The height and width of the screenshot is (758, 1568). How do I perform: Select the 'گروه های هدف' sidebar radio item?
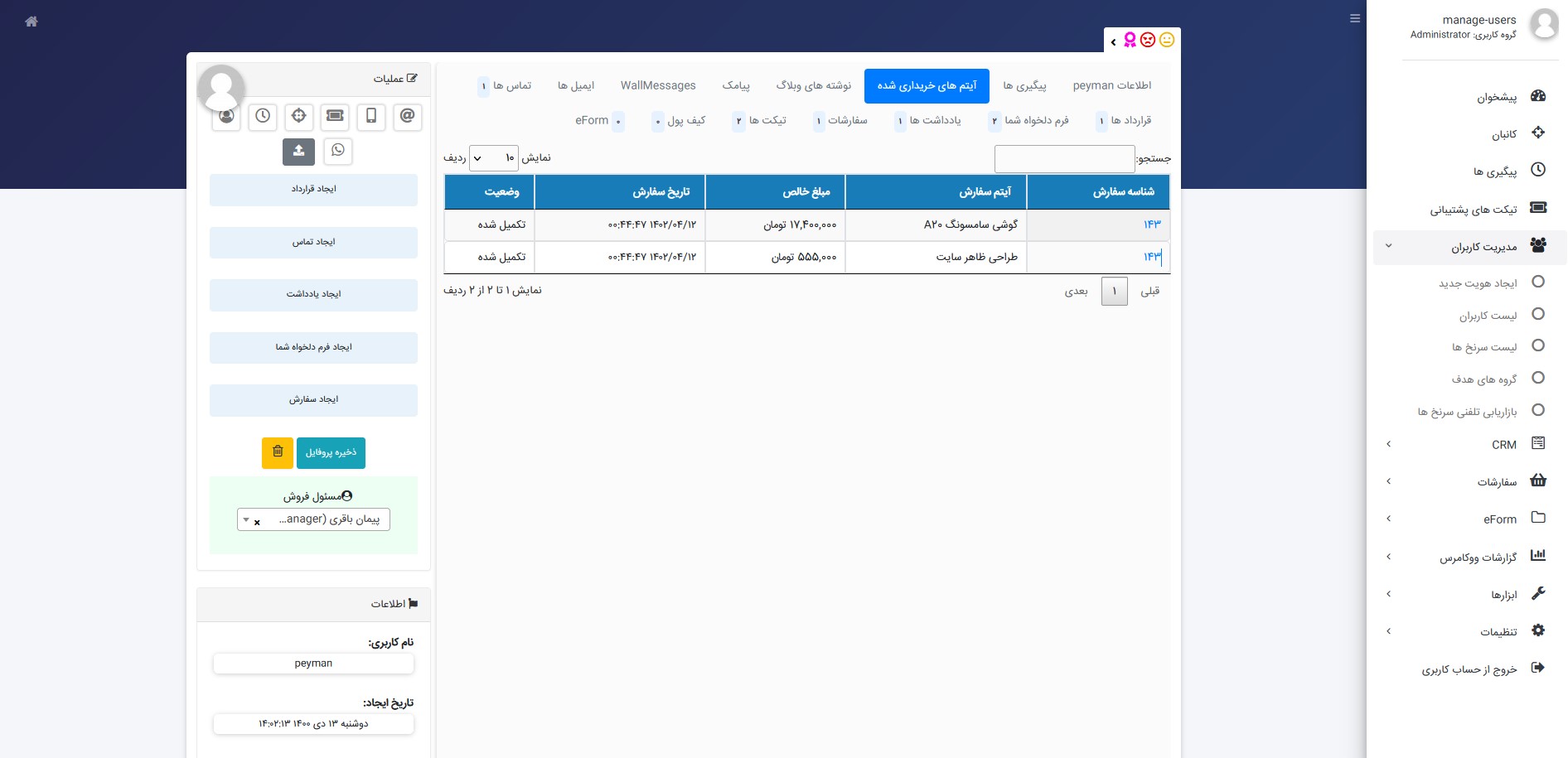coord(1537,379)
